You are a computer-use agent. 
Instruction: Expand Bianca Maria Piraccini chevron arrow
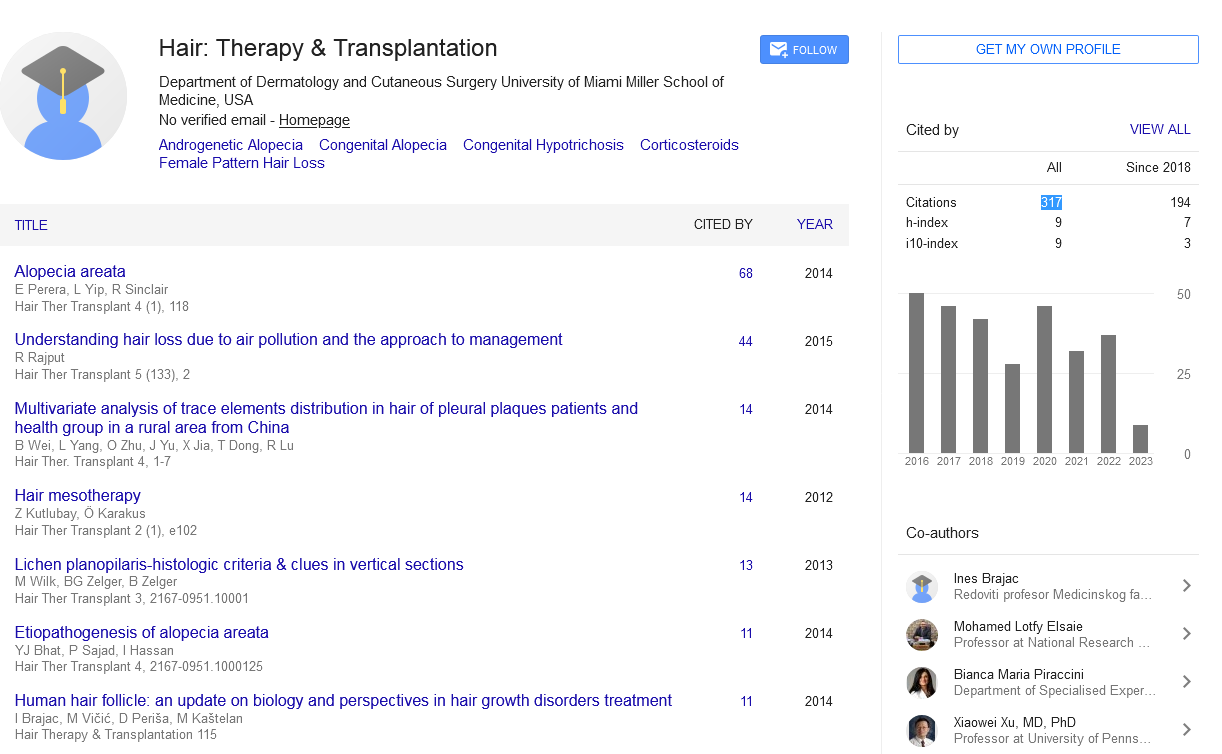click(1186, 682)
